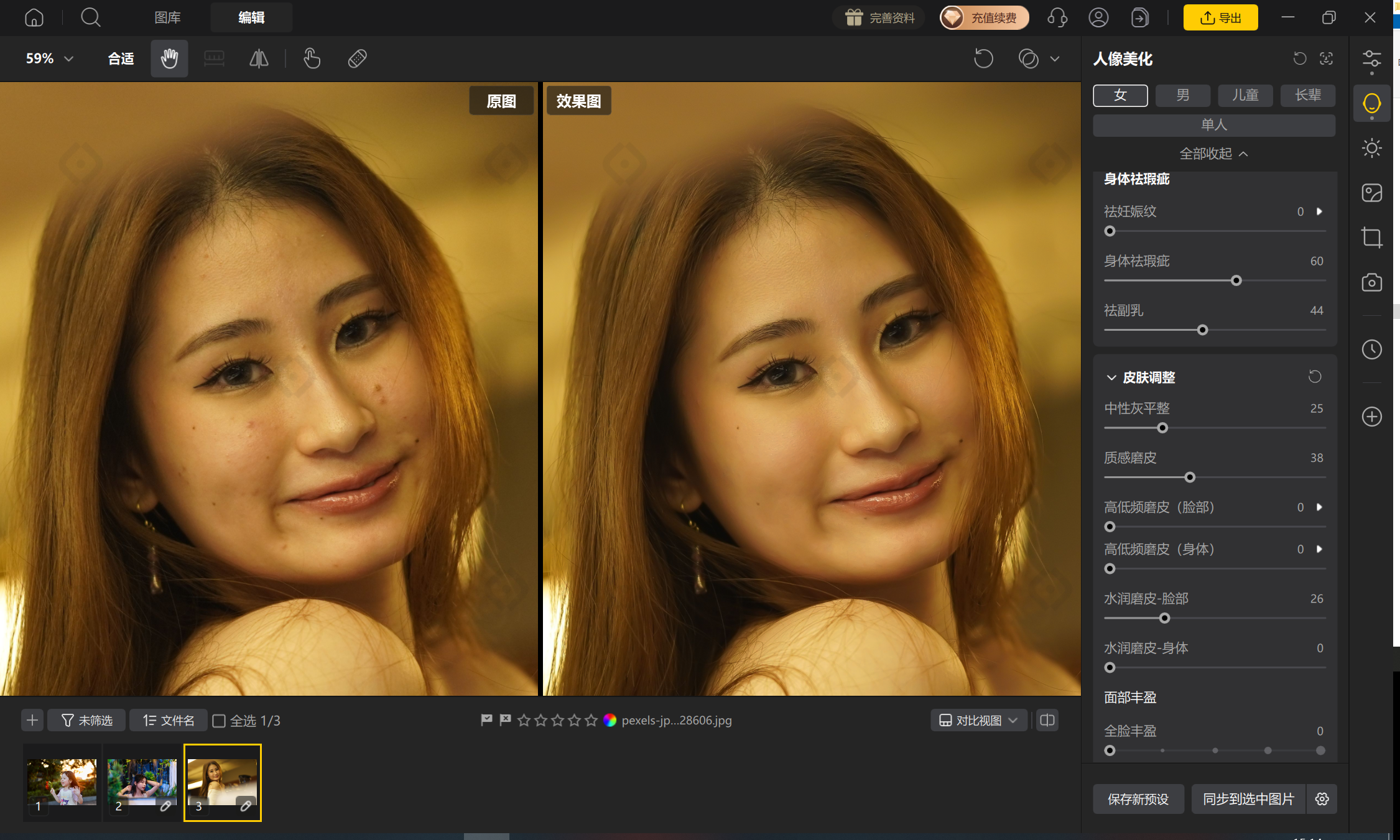Screen dimensions: 1400x840
Task: Adjust the 身体祛瑕疵 slider handle
Action: coord(1236,280)
